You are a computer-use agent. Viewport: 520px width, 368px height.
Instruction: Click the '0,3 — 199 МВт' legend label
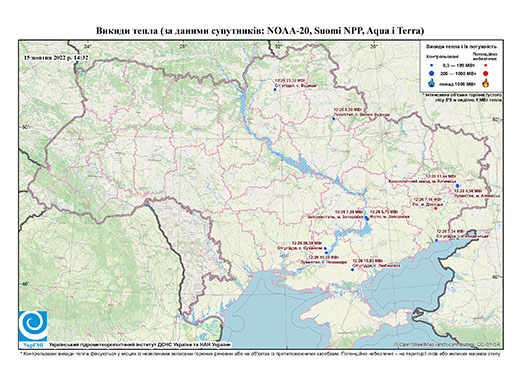tap(459, 65)
